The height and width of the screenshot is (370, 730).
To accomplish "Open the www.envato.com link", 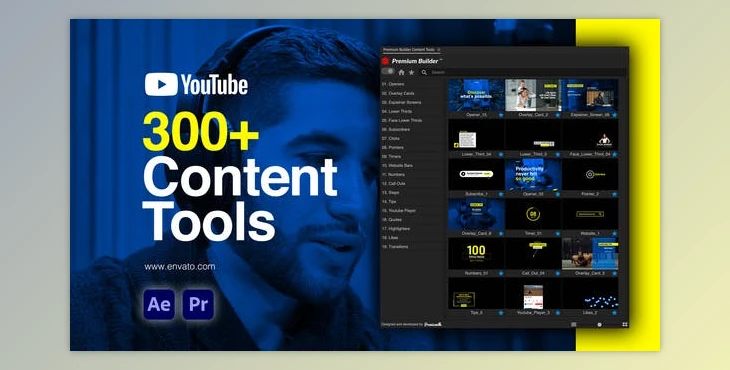I will pos(180,267).
